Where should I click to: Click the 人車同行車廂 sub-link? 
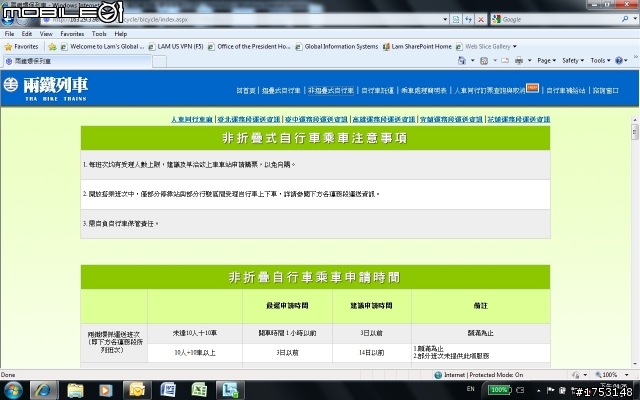click(192, 119)
